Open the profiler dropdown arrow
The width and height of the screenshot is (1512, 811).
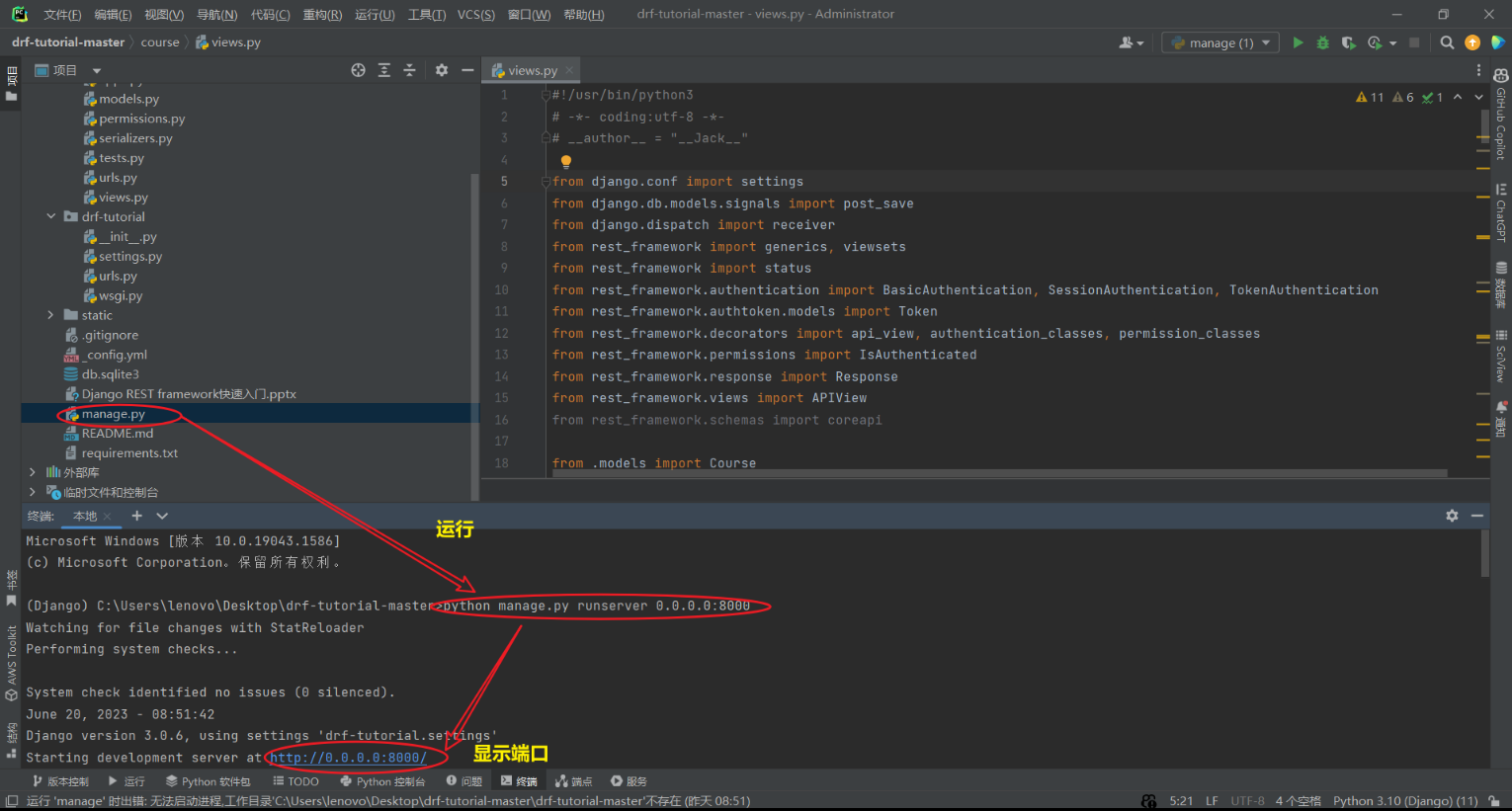click(1393, 43)
